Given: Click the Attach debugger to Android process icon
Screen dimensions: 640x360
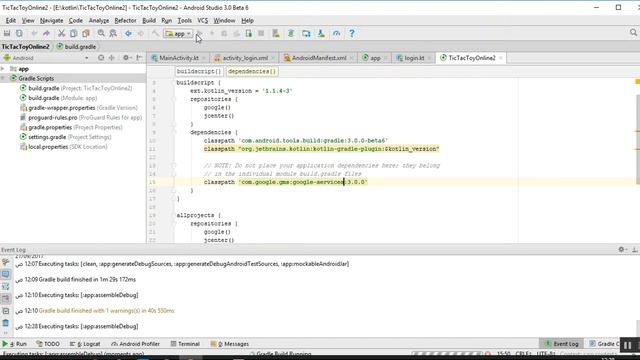Looking at the screenshot, I should [x=249, y=33].
